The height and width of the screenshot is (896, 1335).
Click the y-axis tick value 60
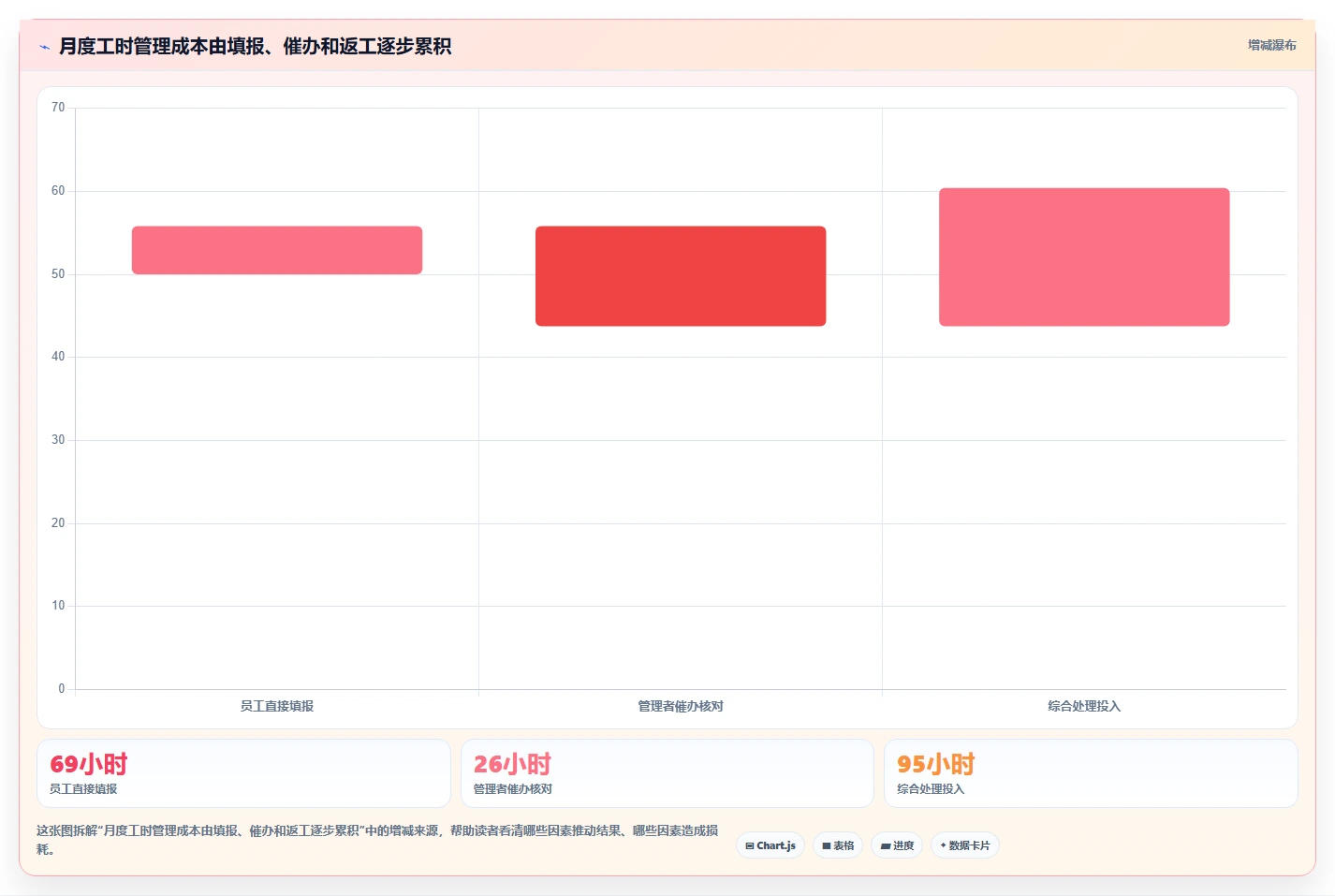(58, 191)
